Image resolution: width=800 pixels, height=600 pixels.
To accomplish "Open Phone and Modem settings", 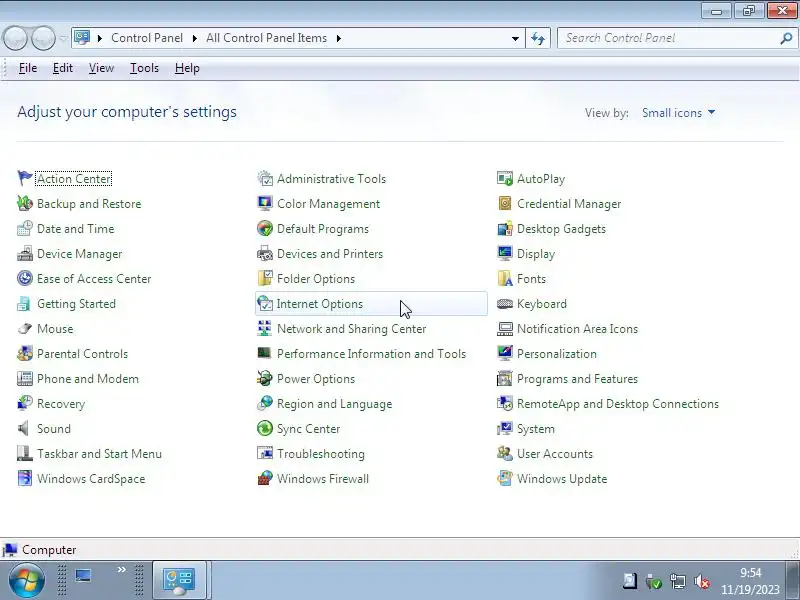I will click(x=88, y=379).
